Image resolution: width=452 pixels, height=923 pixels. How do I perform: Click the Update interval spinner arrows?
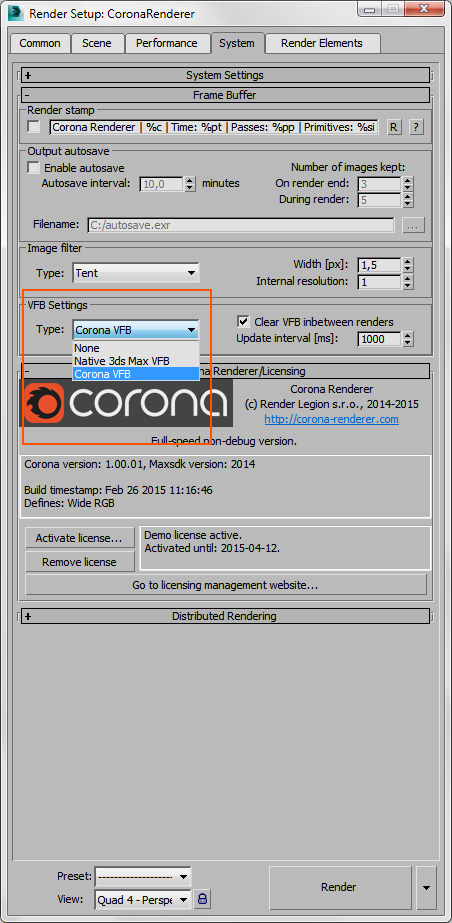tap(408, 338)
